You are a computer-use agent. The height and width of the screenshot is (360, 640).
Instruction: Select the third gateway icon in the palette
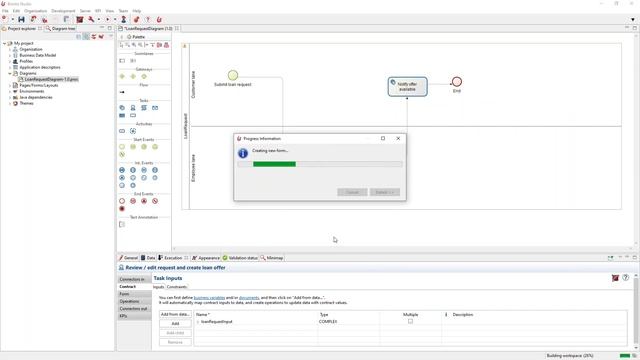[x=144, y=76]
